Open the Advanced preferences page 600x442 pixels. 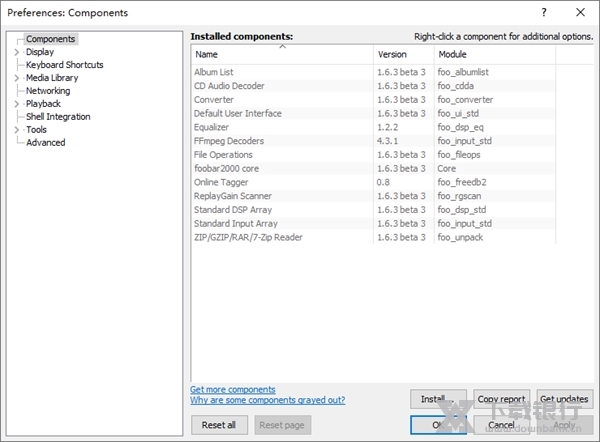tap(46, 142)
